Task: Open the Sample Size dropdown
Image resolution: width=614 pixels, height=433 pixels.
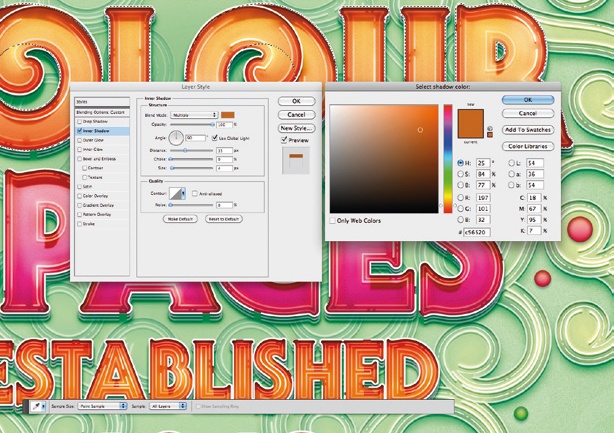Action: pyautogui.click(x=104, y=406)
